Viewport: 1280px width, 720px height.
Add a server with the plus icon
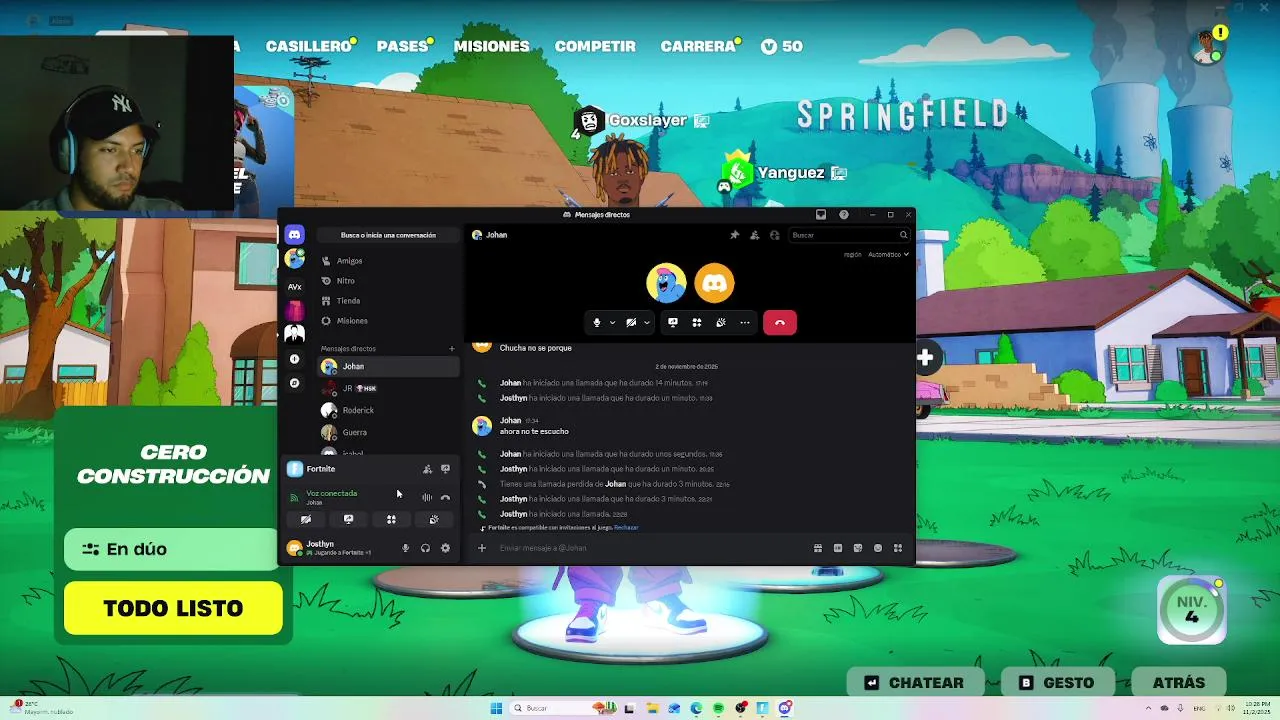[294, 359]
